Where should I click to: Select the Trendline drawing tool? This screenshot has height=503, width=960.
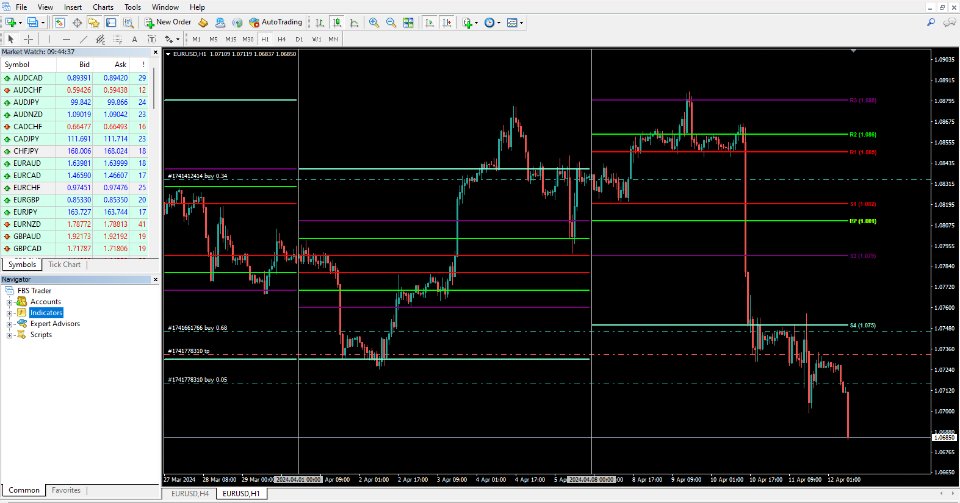[x=83, y=39]
